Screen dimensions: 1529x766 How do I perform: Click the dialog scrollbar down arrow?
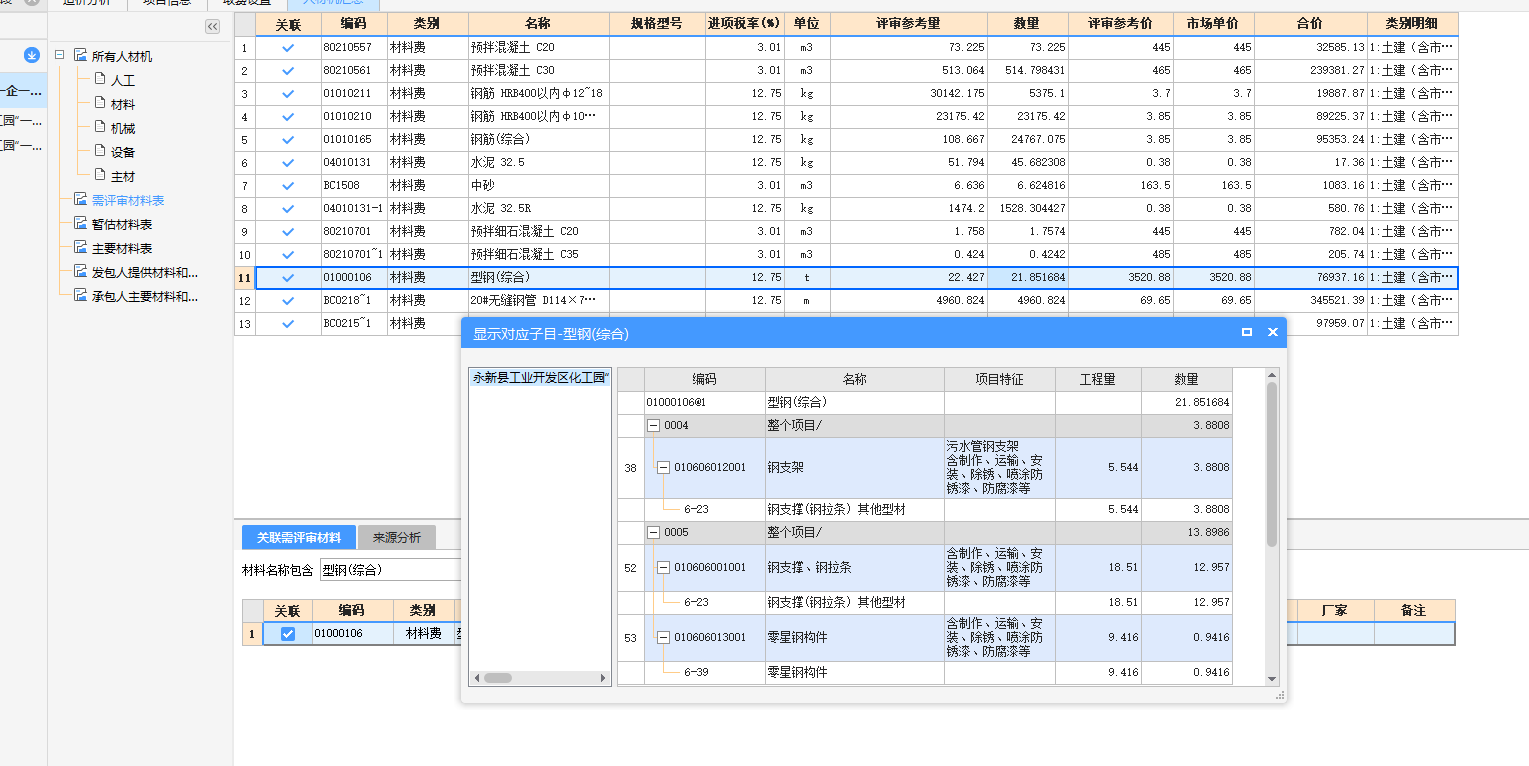(x=1272, y=679)
